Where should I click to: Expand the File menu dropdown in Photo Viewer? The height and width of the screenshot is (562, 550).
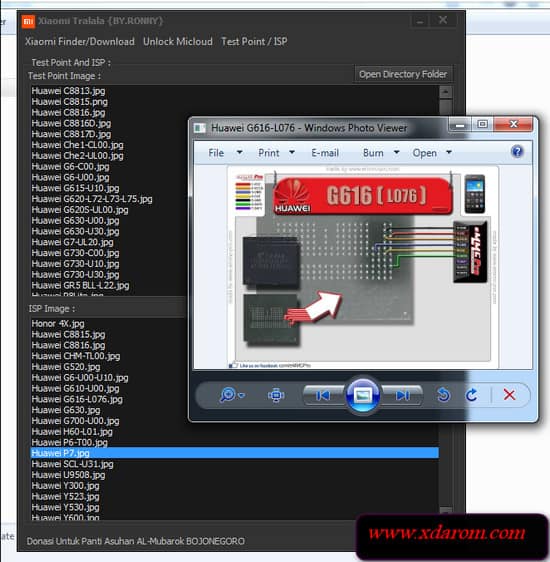tap(239, 152)
